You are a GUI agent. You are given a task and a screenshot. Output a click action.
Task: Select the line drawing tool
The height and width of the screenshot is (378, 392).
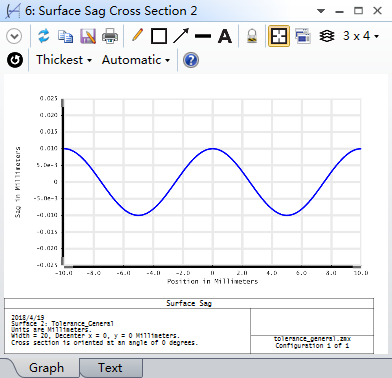(x=203, y=36)
